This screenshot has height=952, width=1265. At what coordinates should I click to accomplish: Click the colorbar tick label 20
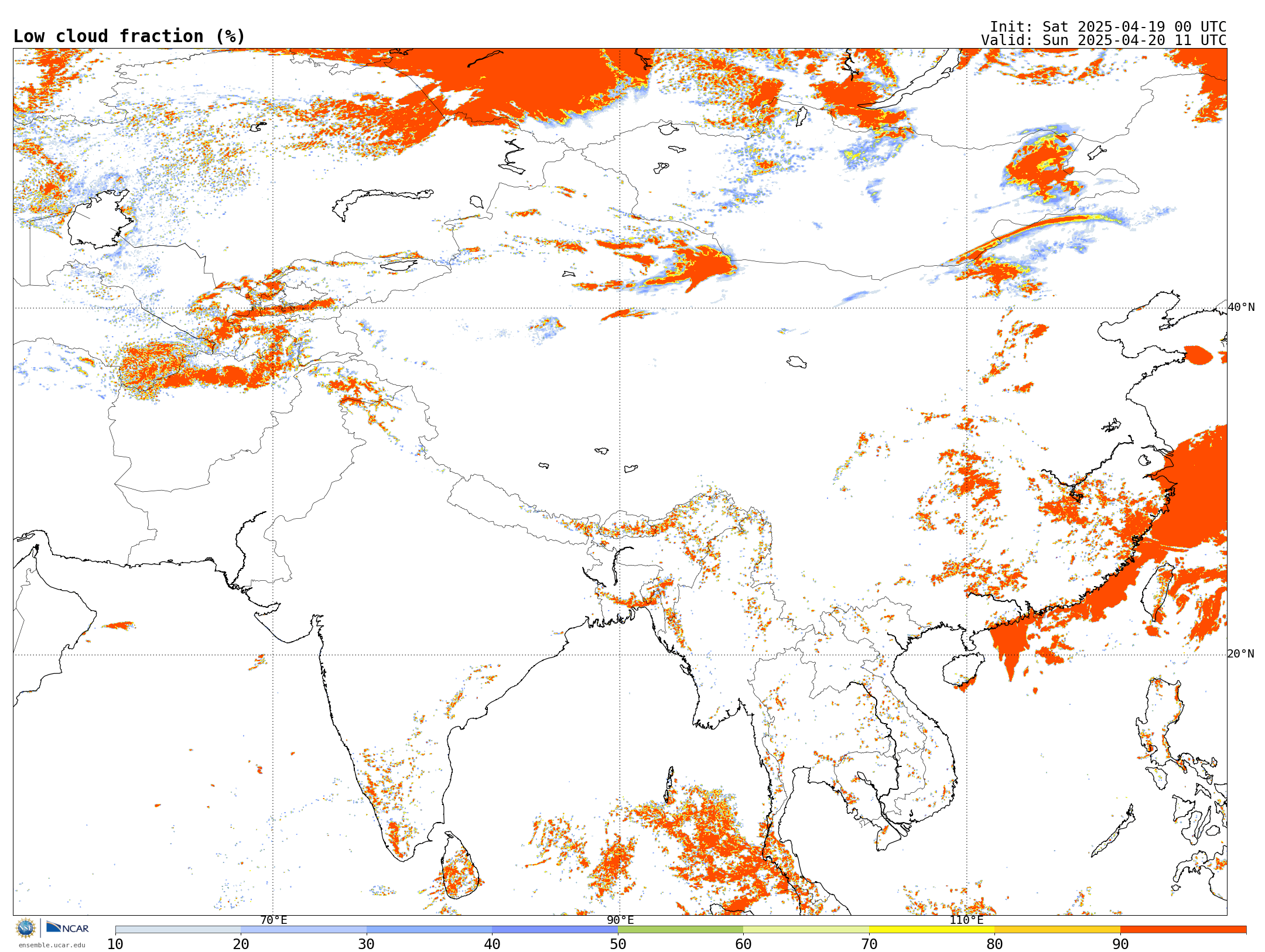[x=241, y=944]
